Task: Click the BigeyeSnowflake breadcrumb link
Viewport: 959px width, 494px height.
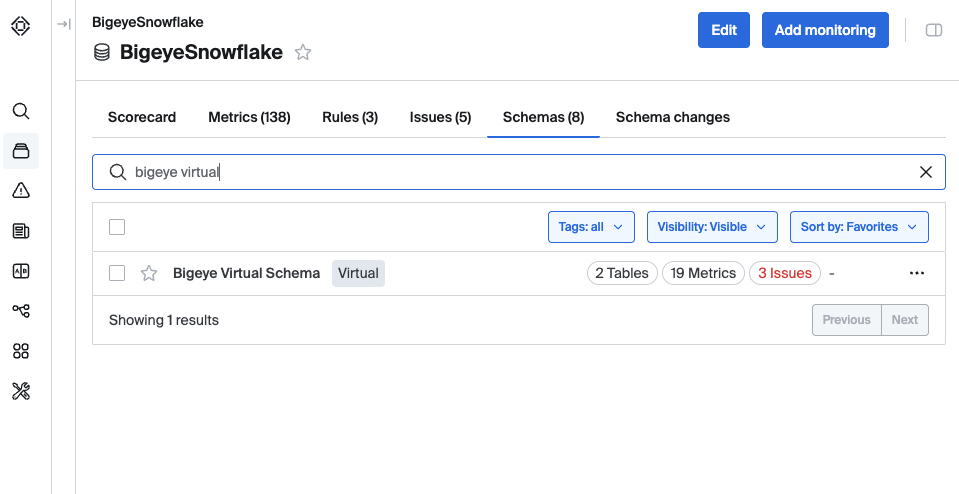Action: click(x=148, y=22)
